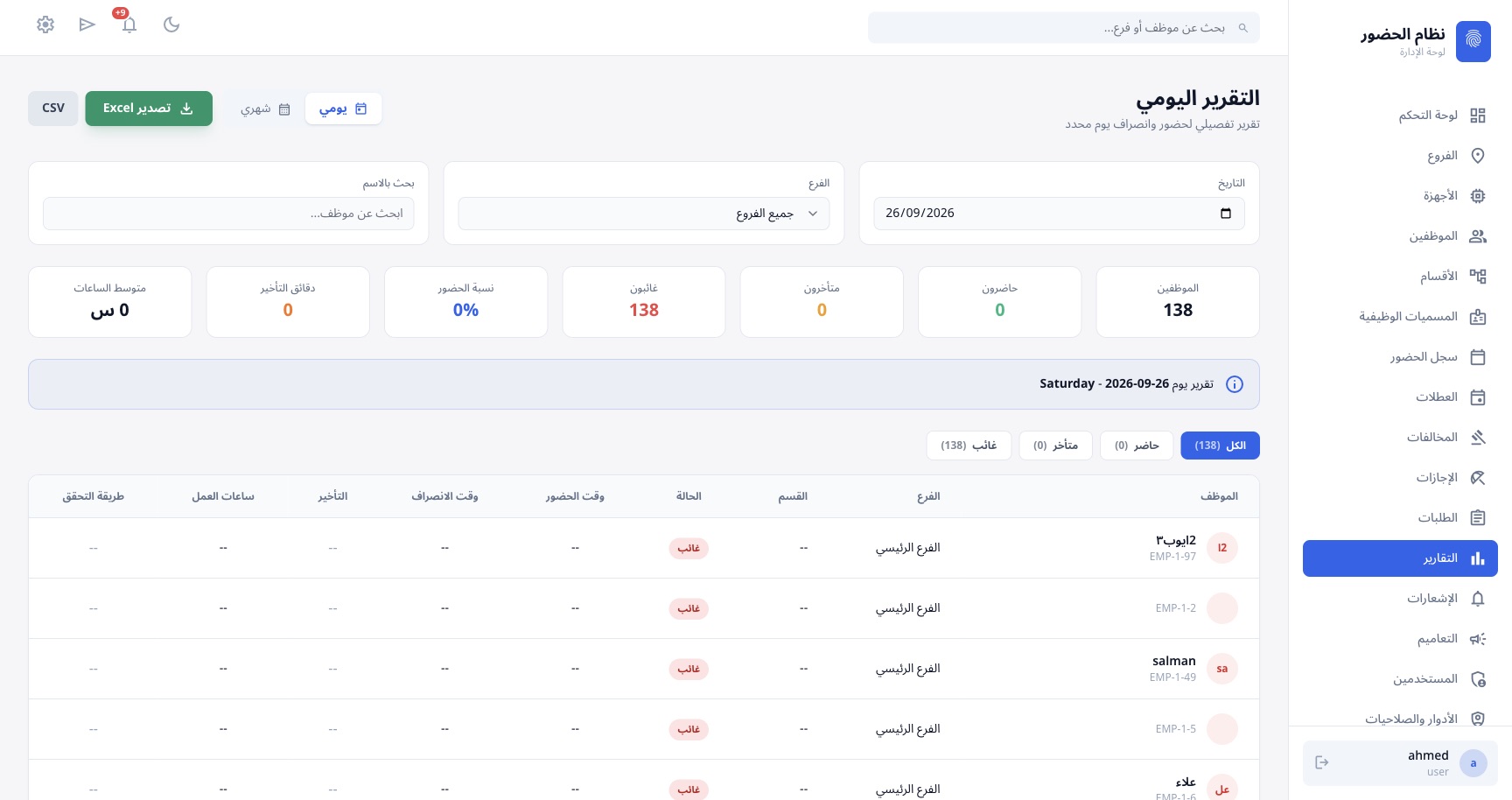Image resolution: width=1512 pixels, height=800 pixels.
Task: Click avatar I2 of EMP-1-97 row
Action: (1222, 548)
